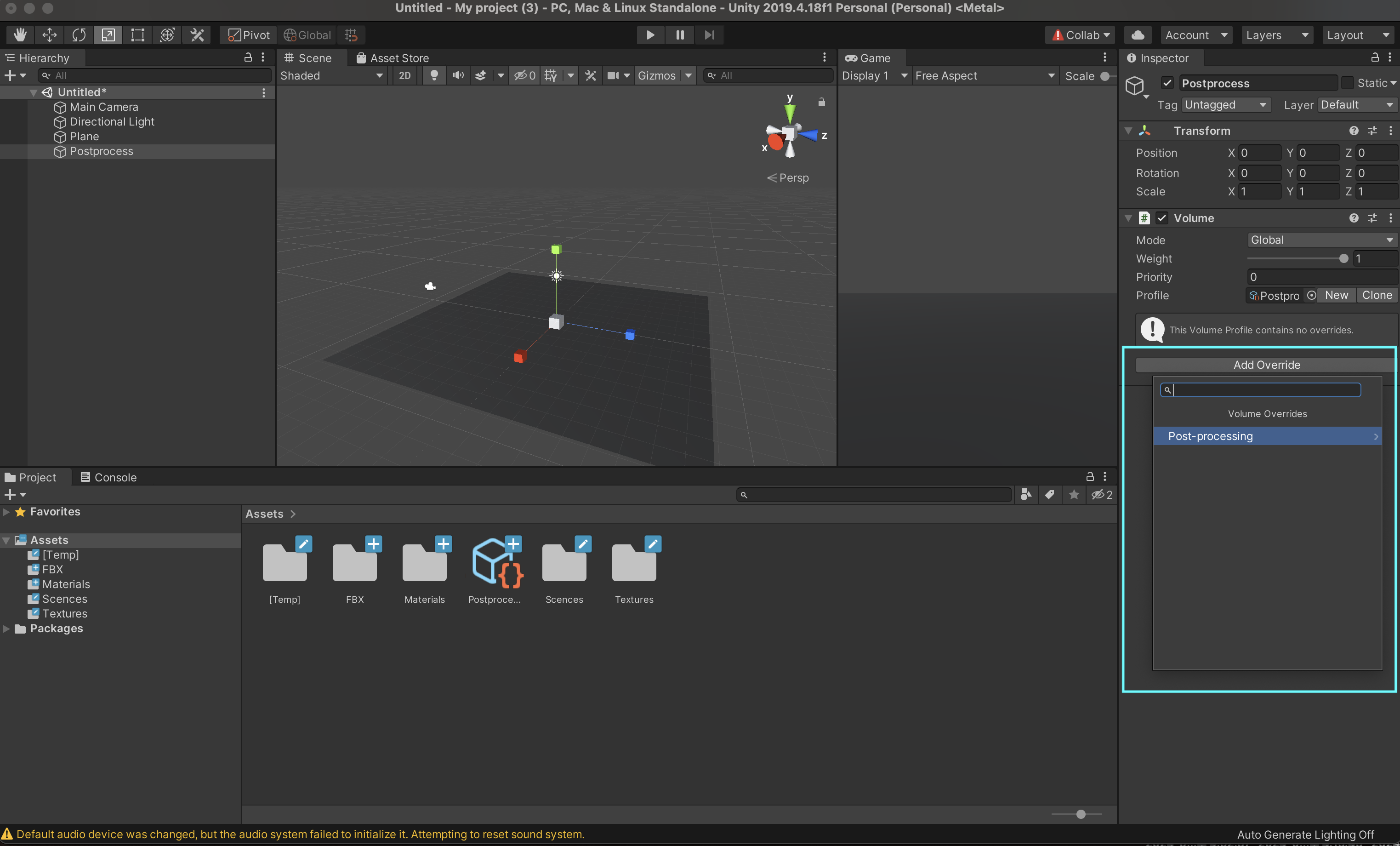Switch to the Console tab

pyautogui.click(x=108, y=477)
